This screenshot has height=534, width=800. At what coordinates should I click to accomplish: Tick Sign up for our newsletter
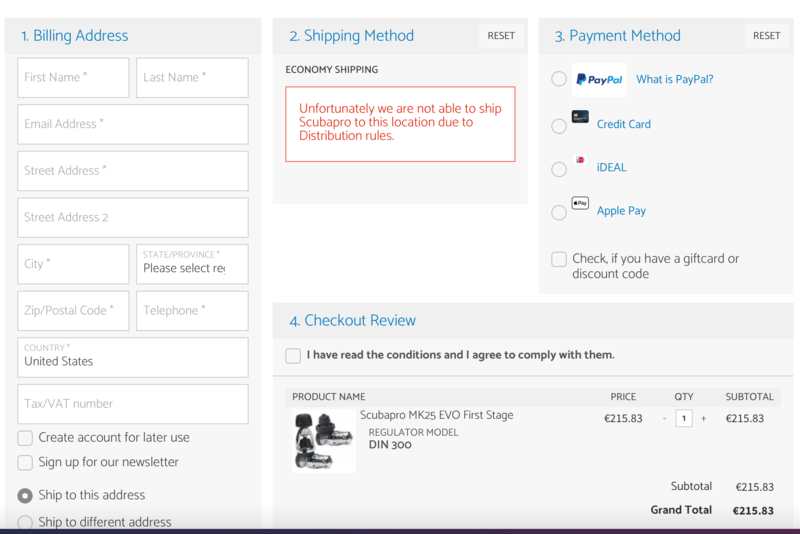[25, 463]
